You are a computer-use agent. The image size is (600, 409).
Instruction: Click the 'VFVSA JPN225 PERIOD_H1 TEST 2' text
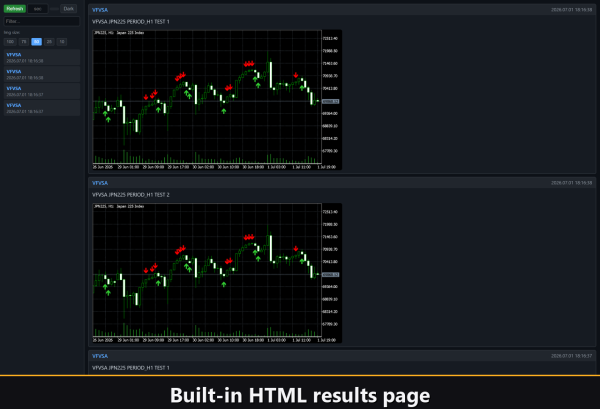130,195
